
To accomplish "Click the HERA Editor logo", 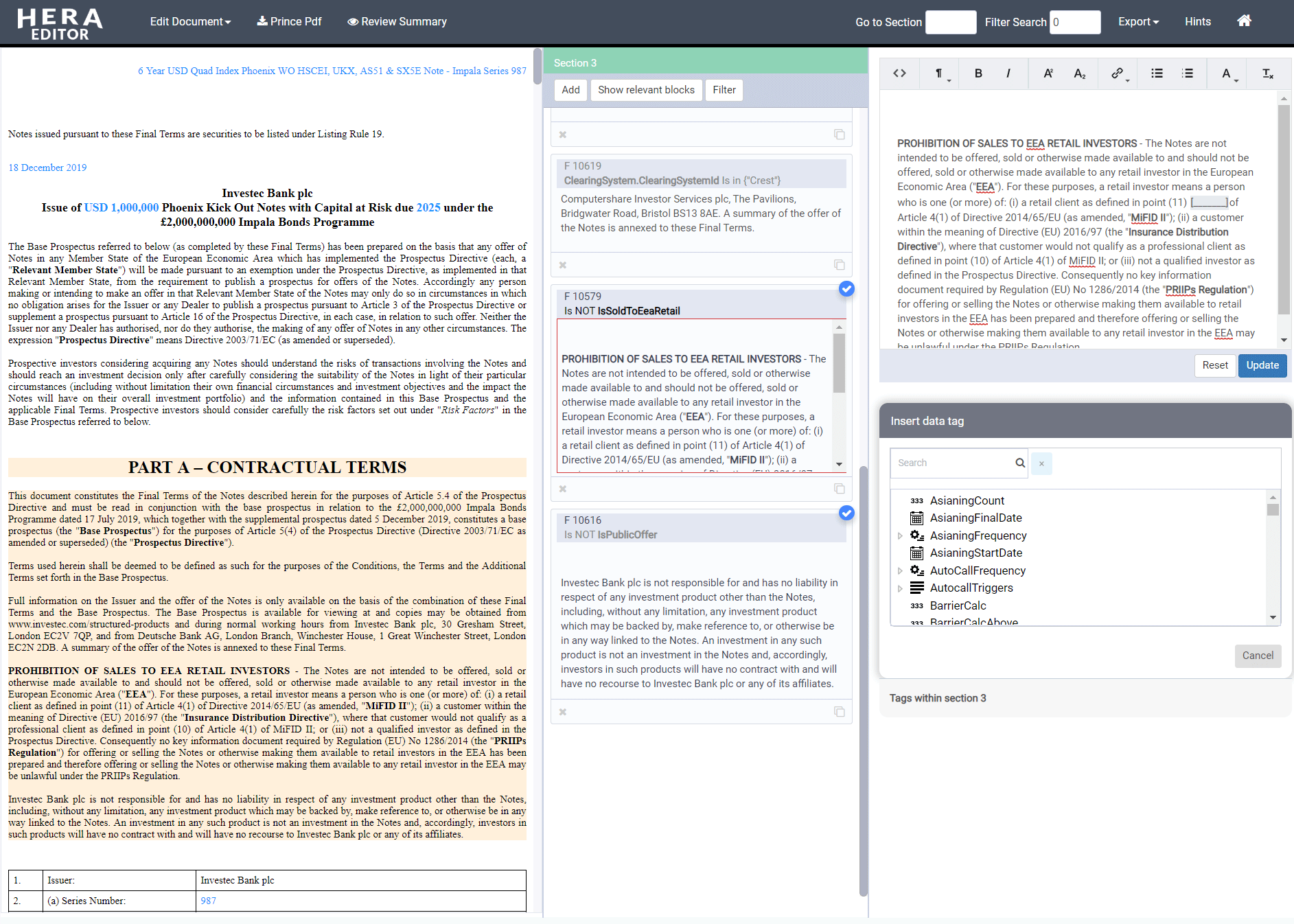I will (60, 23).
